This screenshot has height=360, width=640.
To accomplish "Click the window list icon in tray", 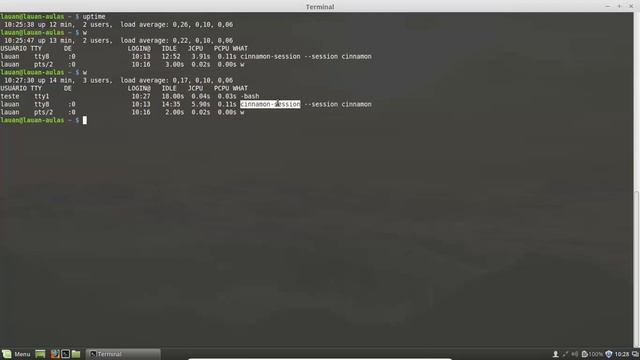I will point(635,354).
